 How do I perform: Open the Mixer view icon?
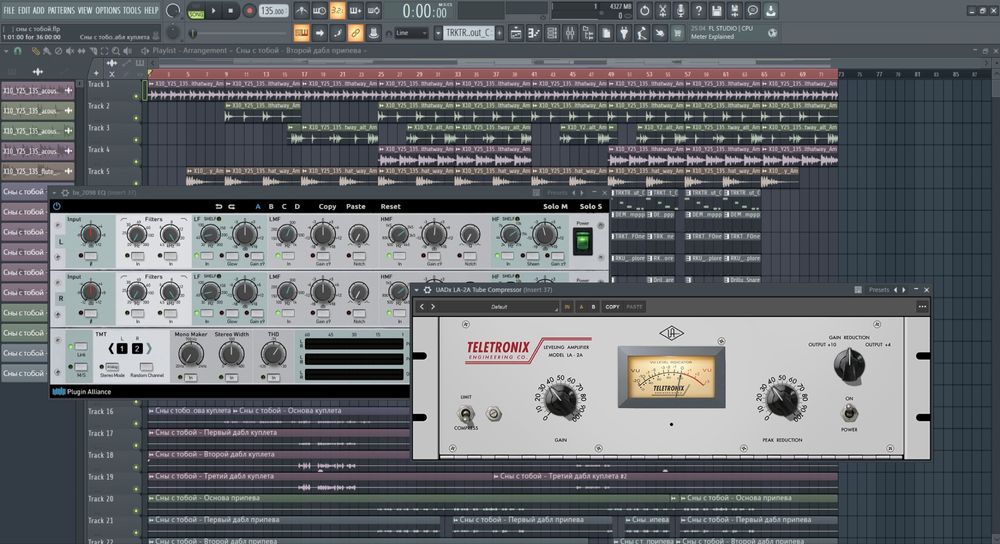[570, 33]
